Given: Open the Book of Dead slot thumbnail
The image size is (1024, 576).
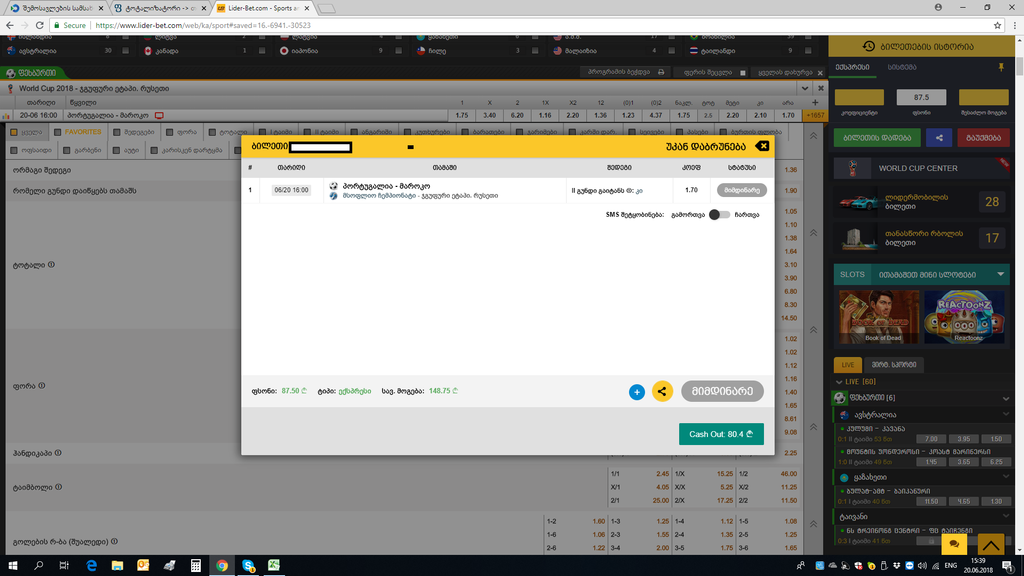Looking at the screenshot, I should (879, 317).
